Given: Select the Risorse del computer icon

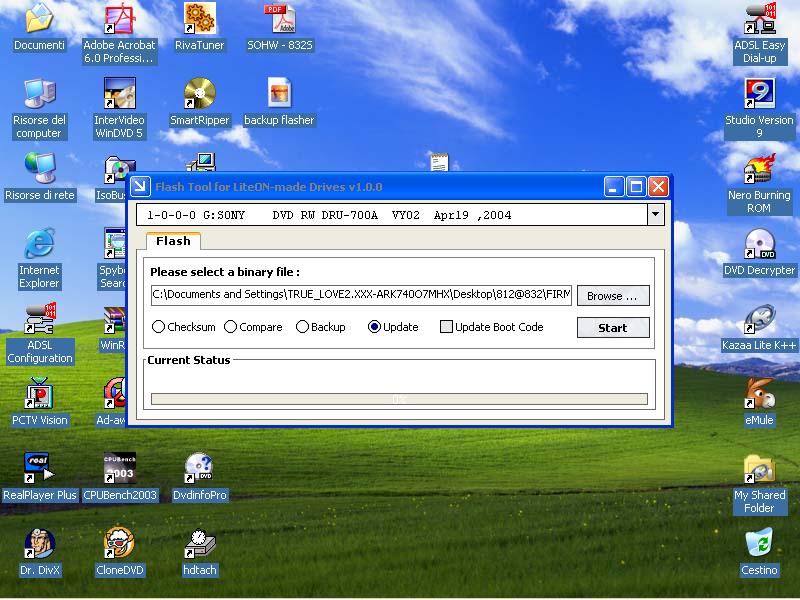Looking at the screenshot, I should 39,93.
